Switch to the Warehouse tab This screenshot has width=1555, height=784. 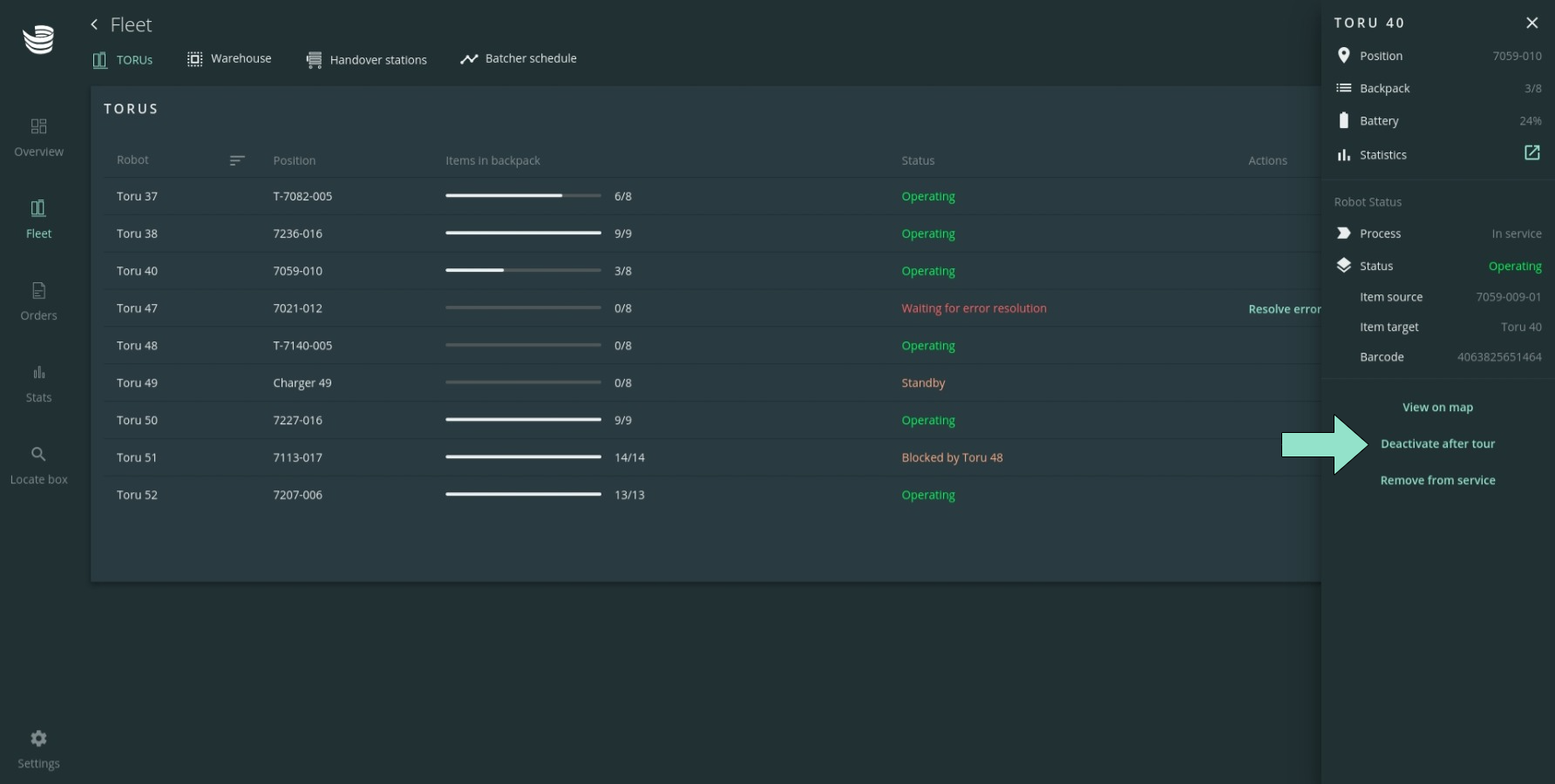tap(229, 58)
